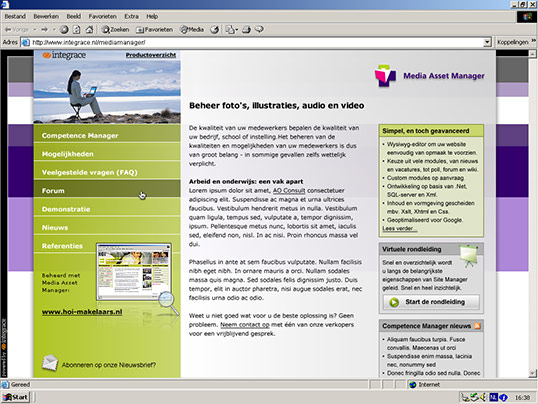Refresh the current page
The height and width of the screenshot is (404, 538).
77,30
